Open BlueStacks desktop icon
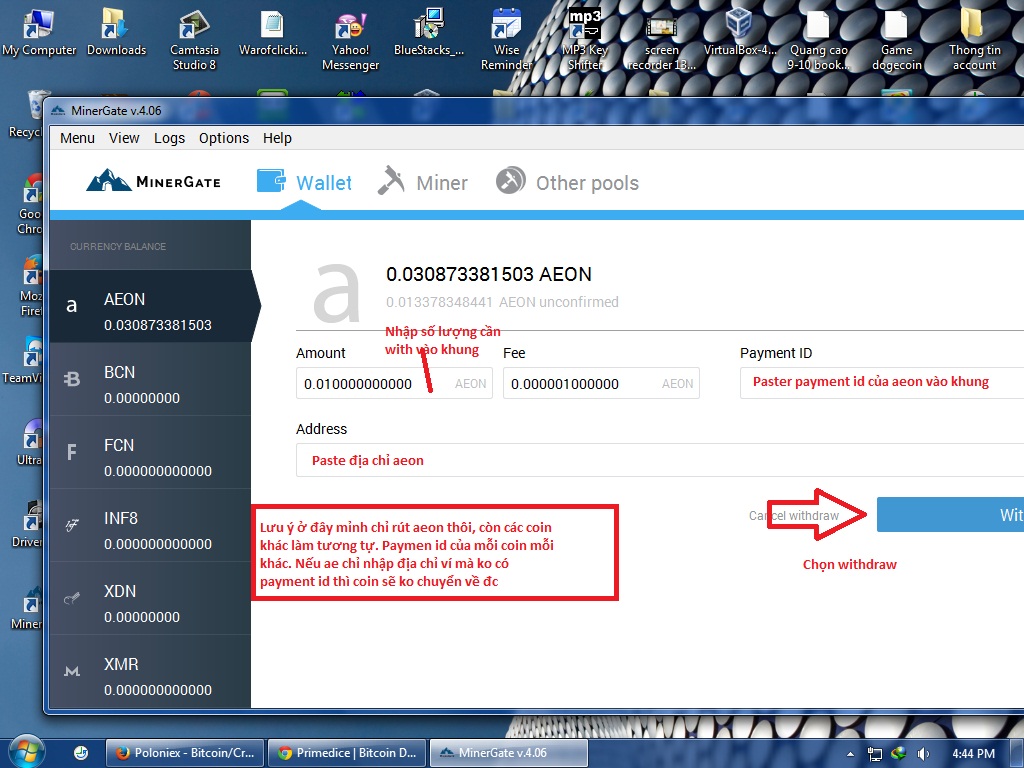The height and width of the screenshot is (768, 1024). (428, 33)
